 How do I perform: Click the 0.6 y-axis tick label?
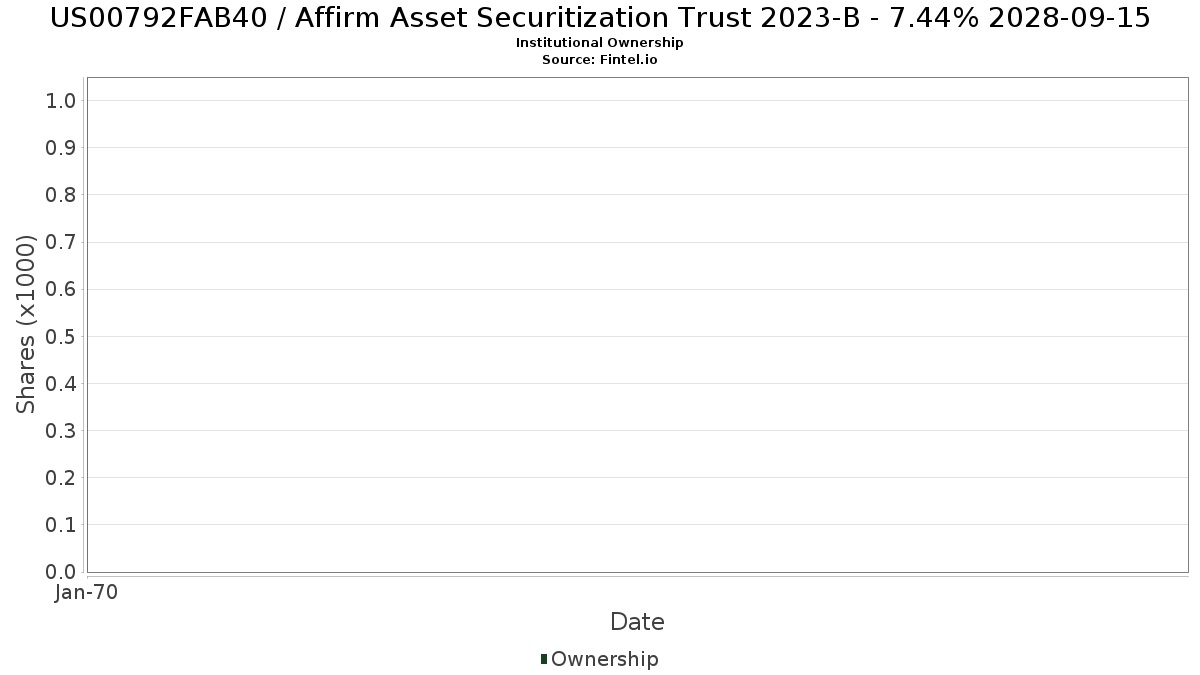coord(61,289)
